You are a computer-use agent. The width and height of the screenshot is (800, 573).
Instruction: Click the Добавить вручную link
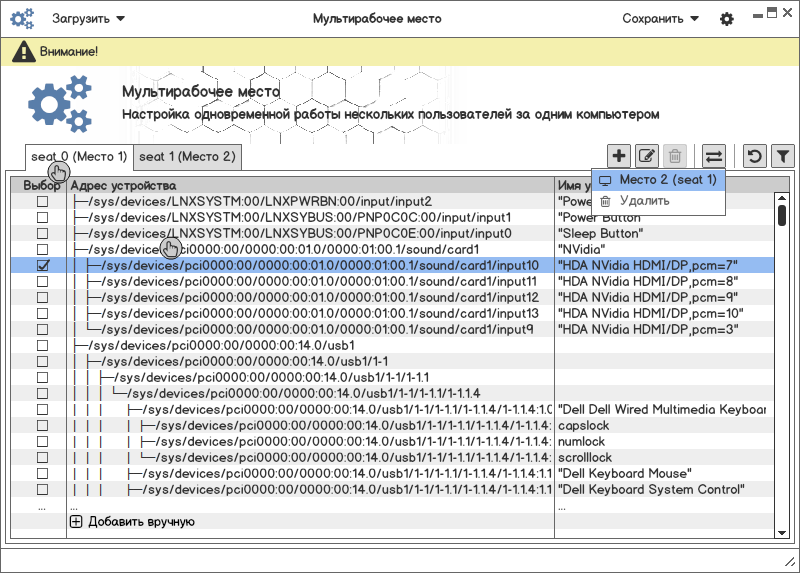pos(141,521)
